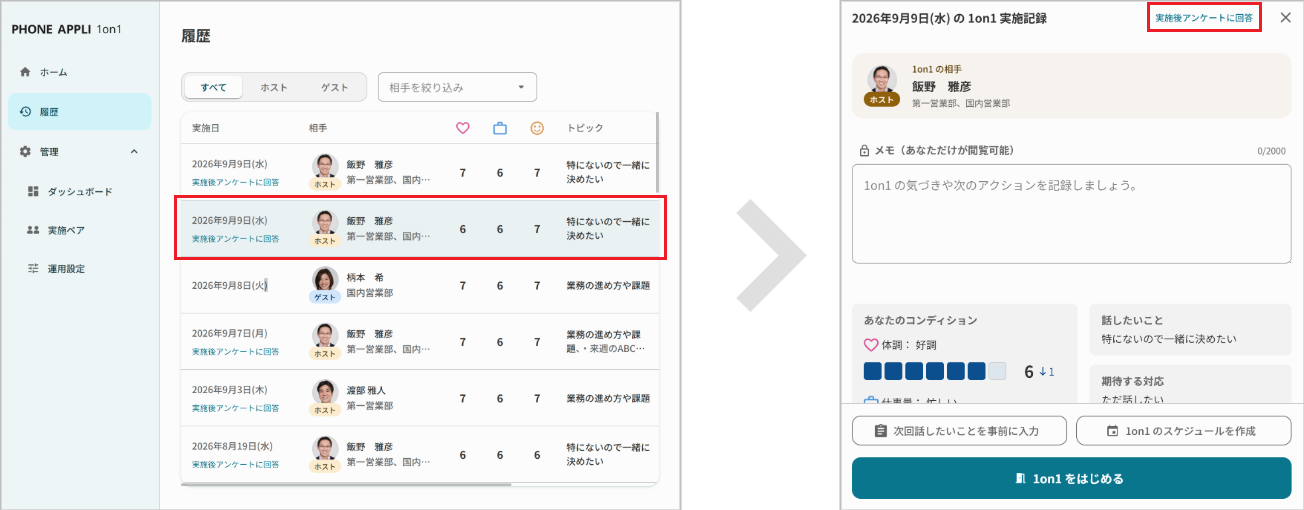Click 柄本 希's avatar photo
The image size is (1304, 510).
coord(325,279)
